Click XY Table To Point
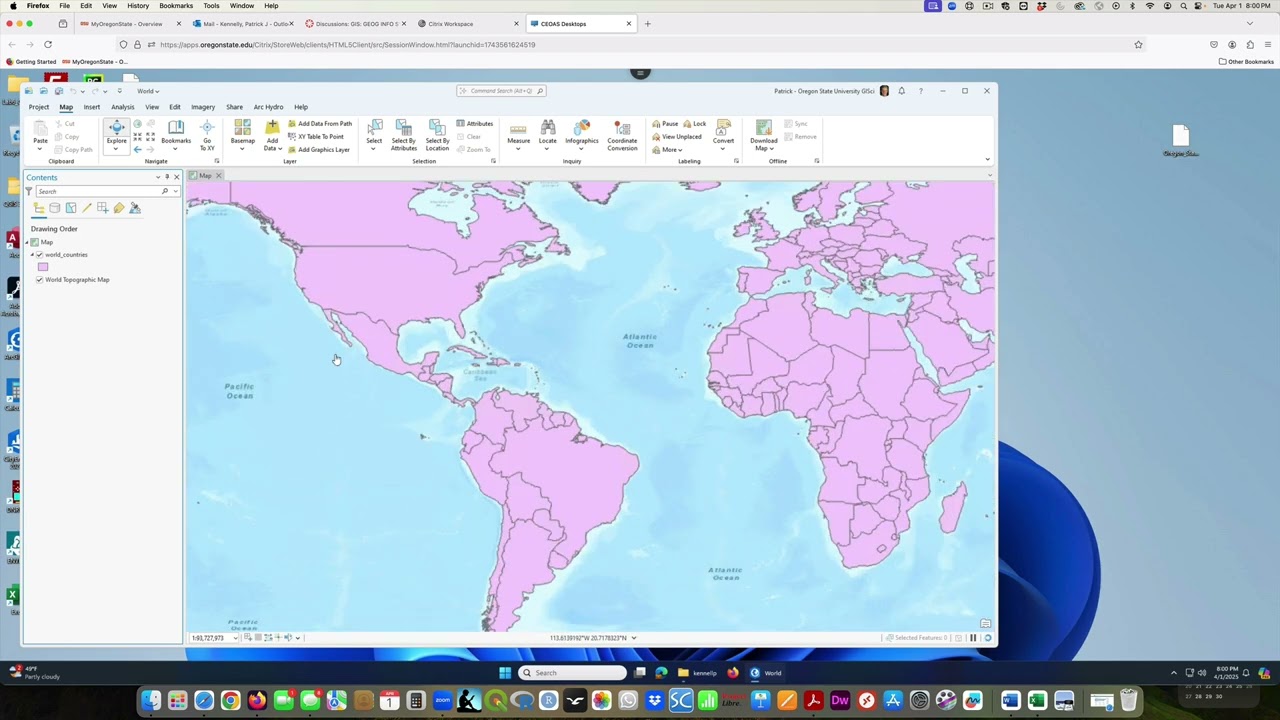1280x720 pixels. tap(315, 137)
